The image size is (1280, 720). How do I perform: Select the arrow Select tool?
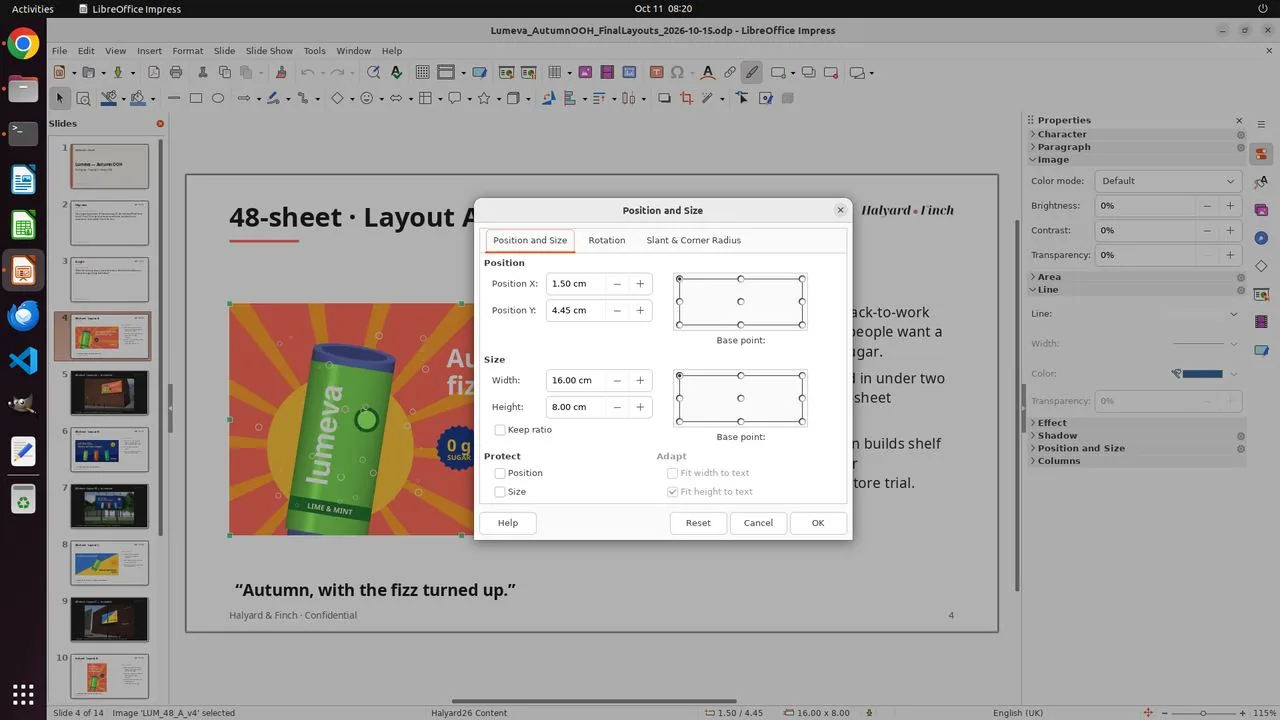point(59,98)
